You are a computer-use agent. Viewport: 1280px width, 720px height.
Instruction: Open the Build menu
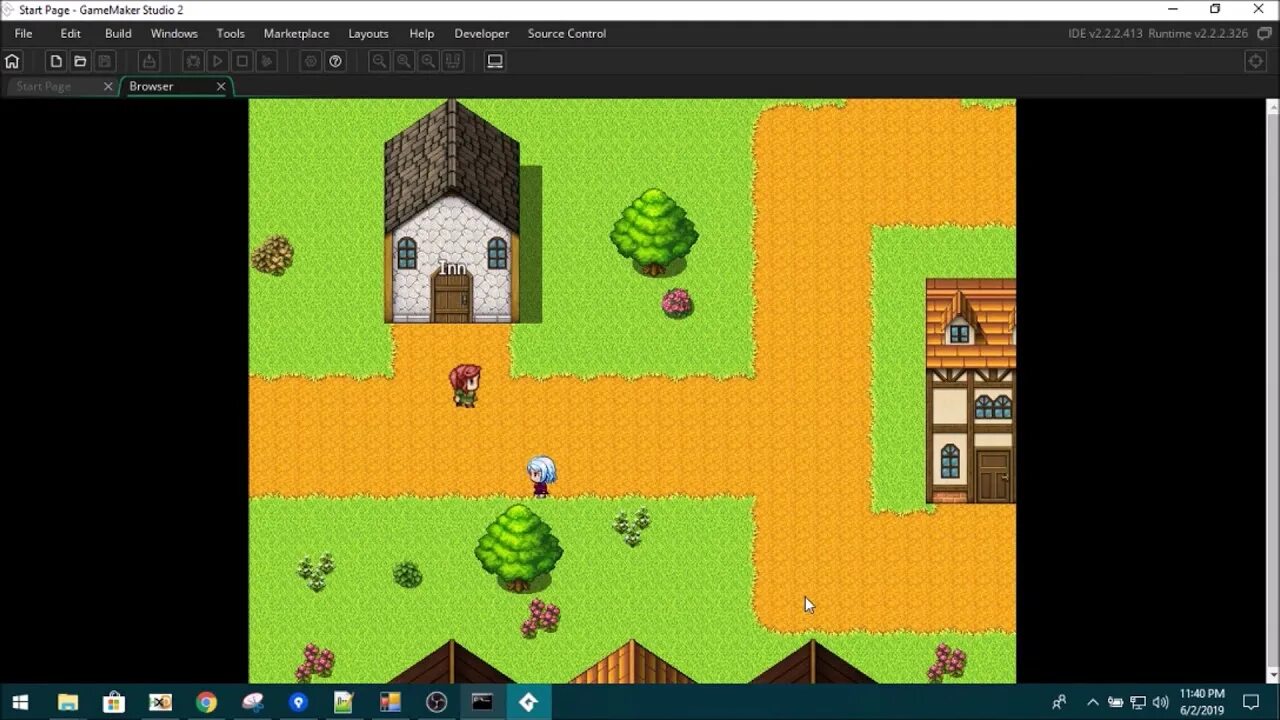tap(118, 33)
